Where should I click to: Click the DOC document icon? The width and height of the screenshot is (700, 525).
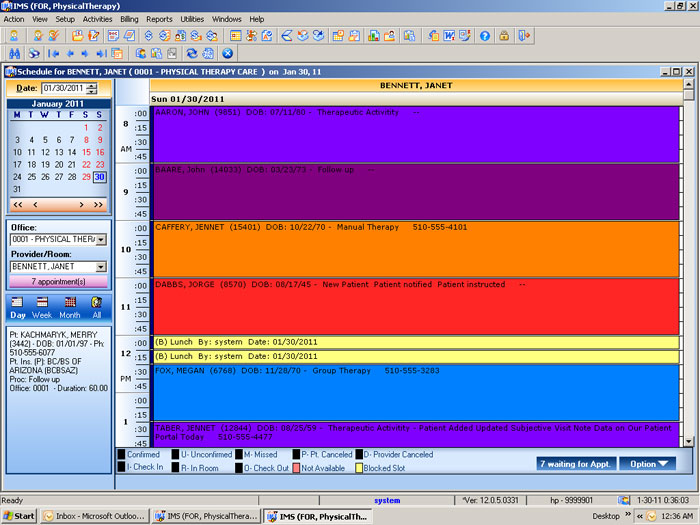[113, 36]
